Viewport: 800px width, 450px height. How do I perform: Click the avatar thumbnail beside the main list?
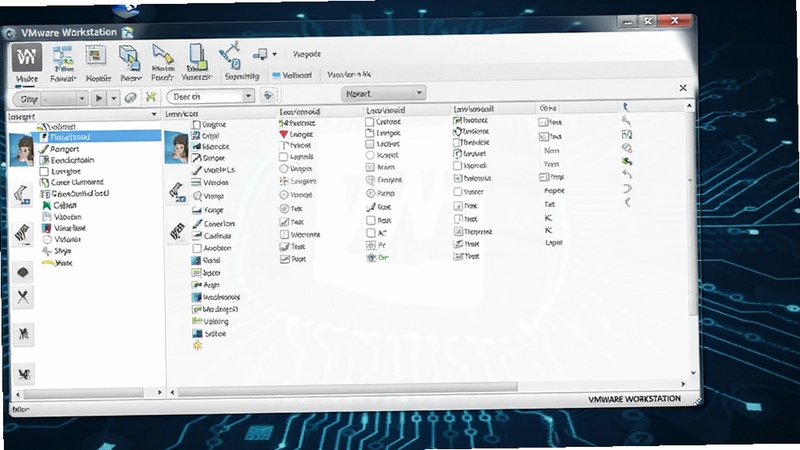point(177,147)
